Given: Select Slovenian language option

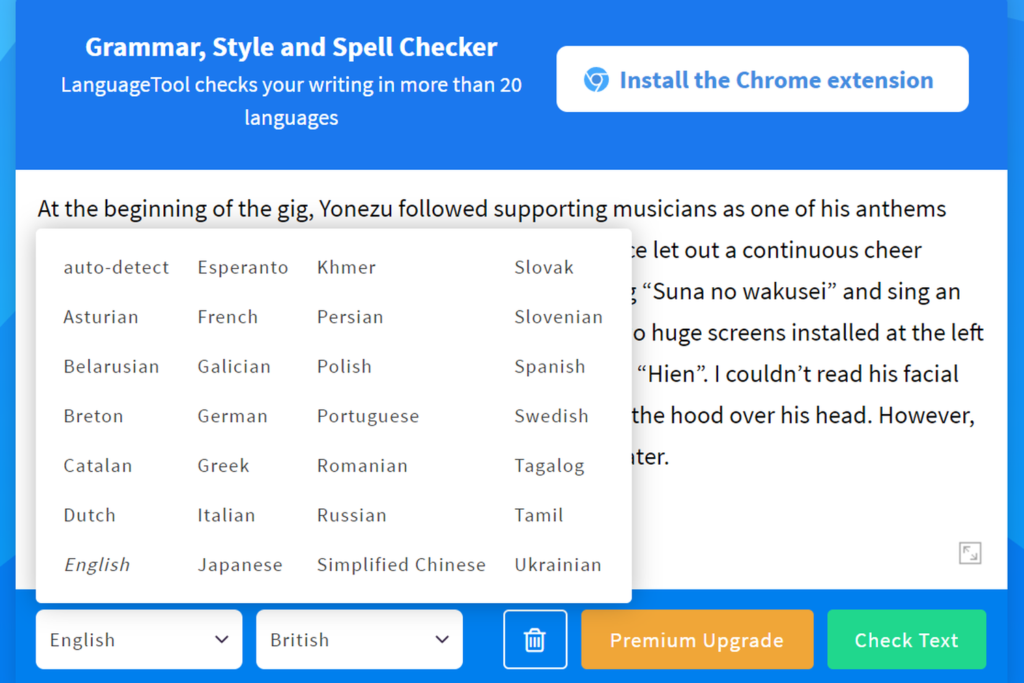Looking at the screenshot, I should click(558, 317).
